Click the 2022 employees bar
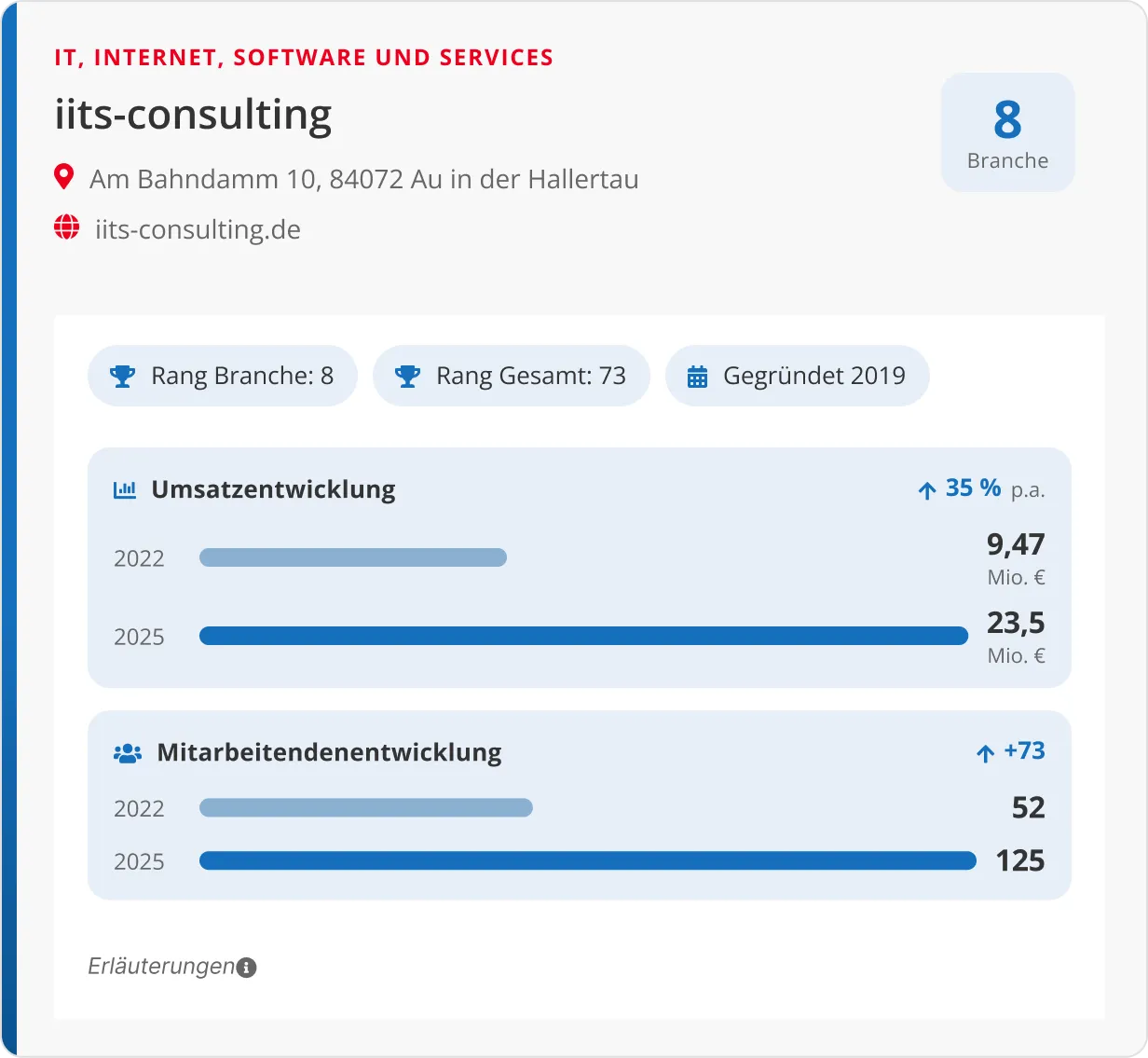 click(x=366, y=807)
